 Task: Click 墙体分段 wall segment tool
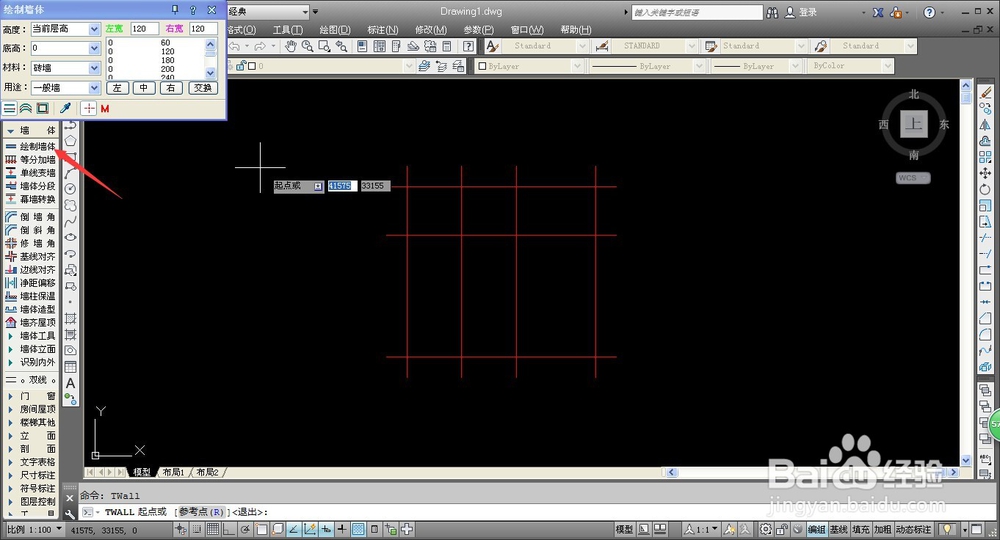pos(31,186)
